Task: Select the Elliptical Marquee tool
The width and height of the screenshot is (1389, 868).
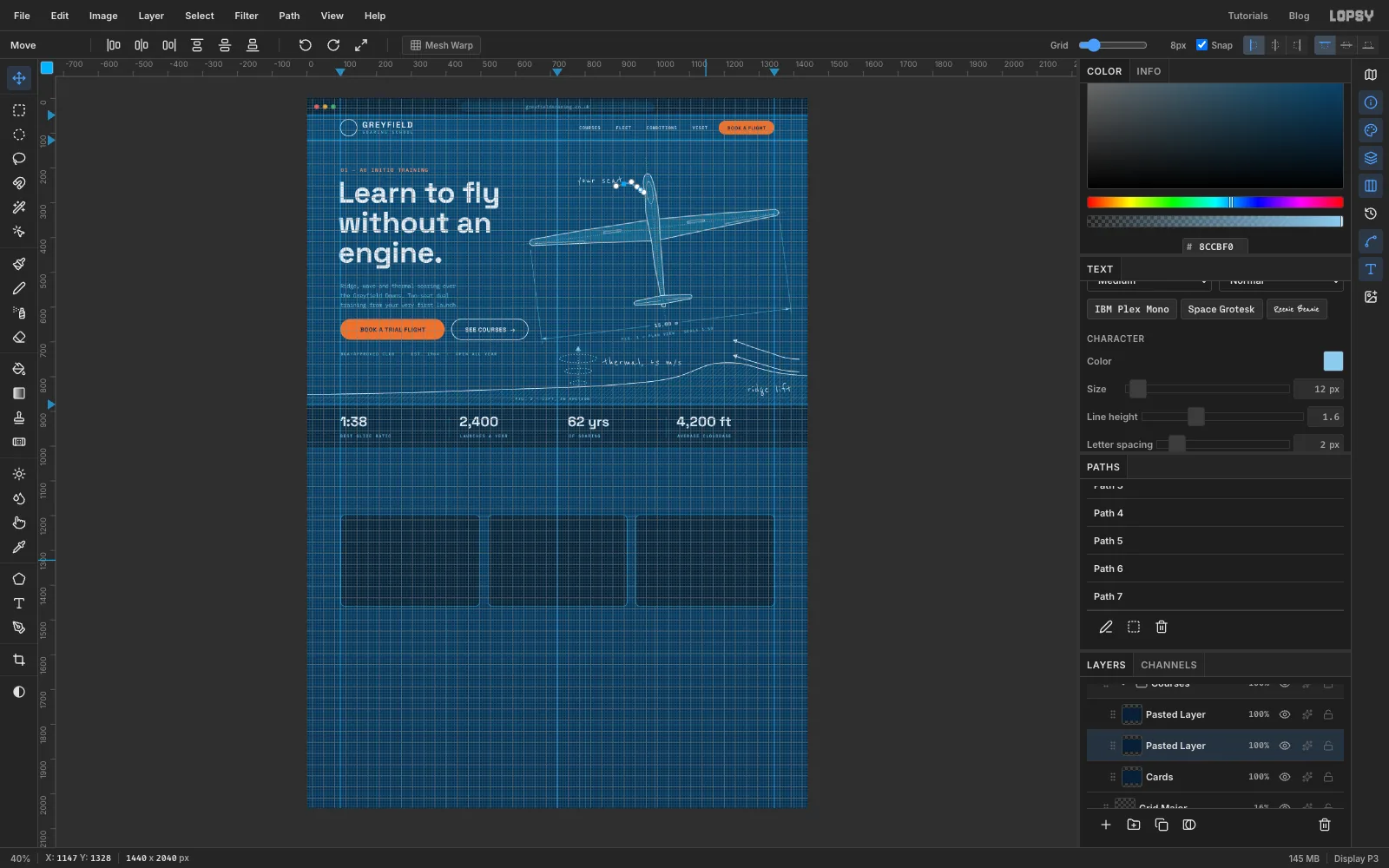Action: (19, 135)
